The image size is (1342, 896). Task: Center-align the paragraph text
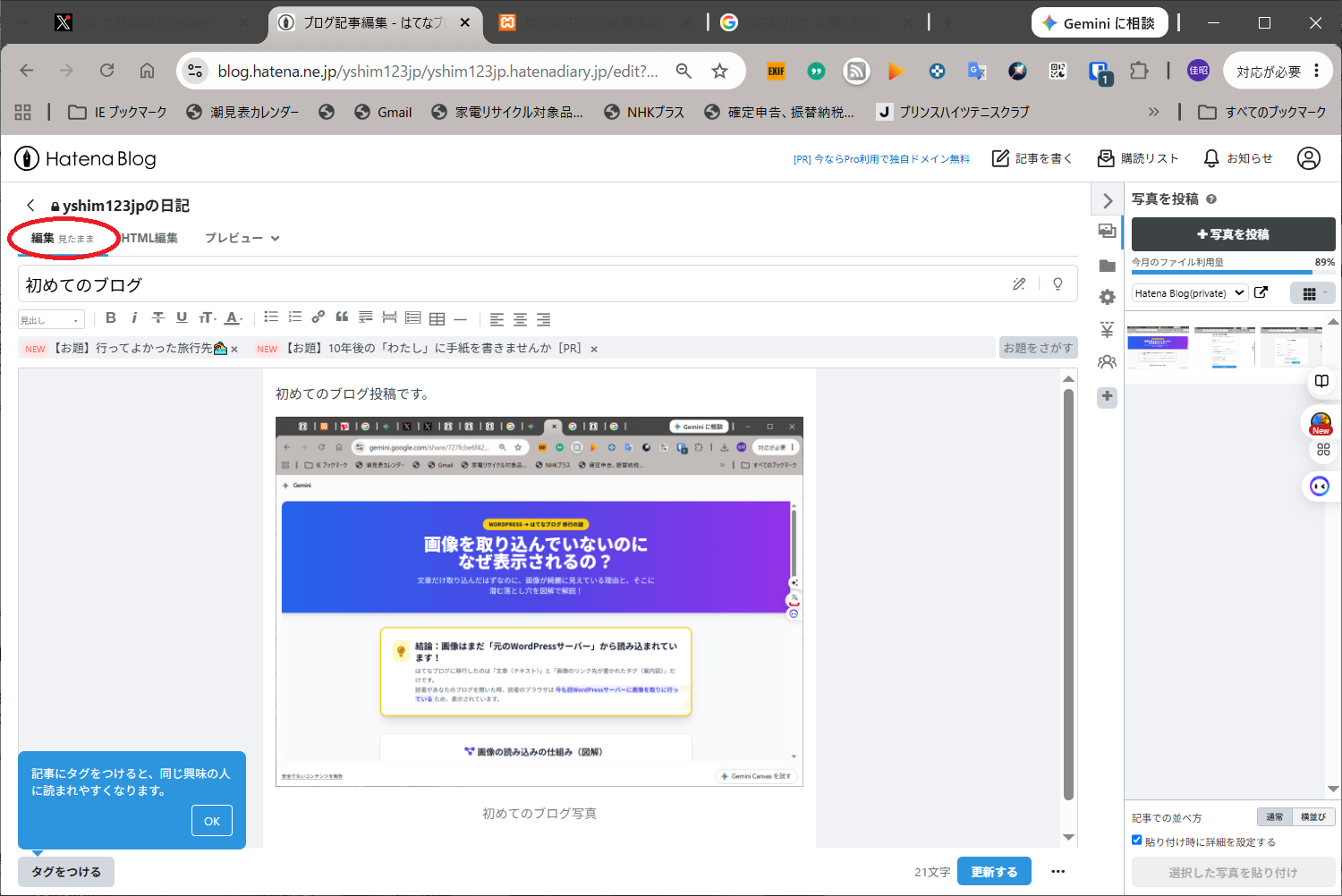(520, 319)
